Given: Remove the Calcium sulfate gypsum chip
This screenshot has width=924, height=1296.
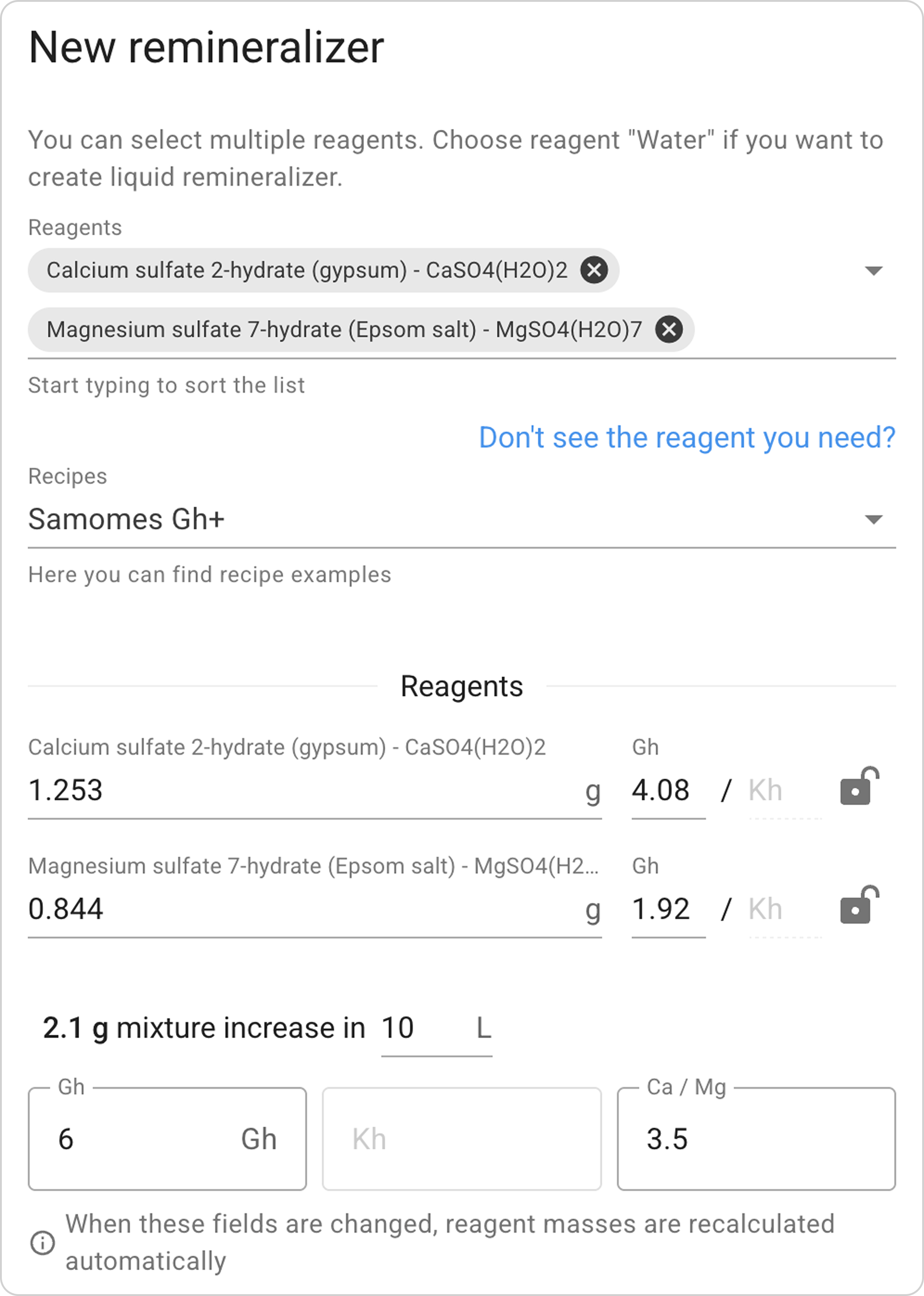Looking at the screenshot, I should coord(594,270).
